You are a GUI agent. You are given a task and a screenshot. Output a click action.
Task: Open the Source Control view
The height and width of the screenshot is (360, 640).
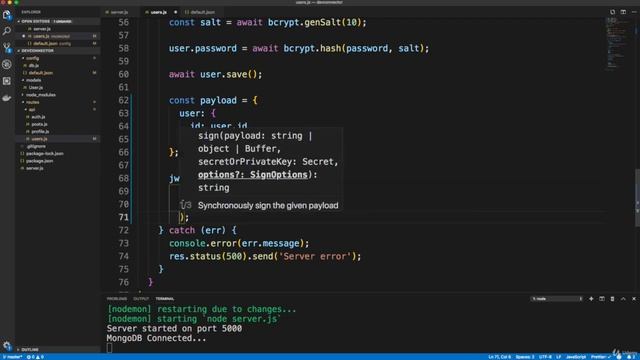(7, 48)
